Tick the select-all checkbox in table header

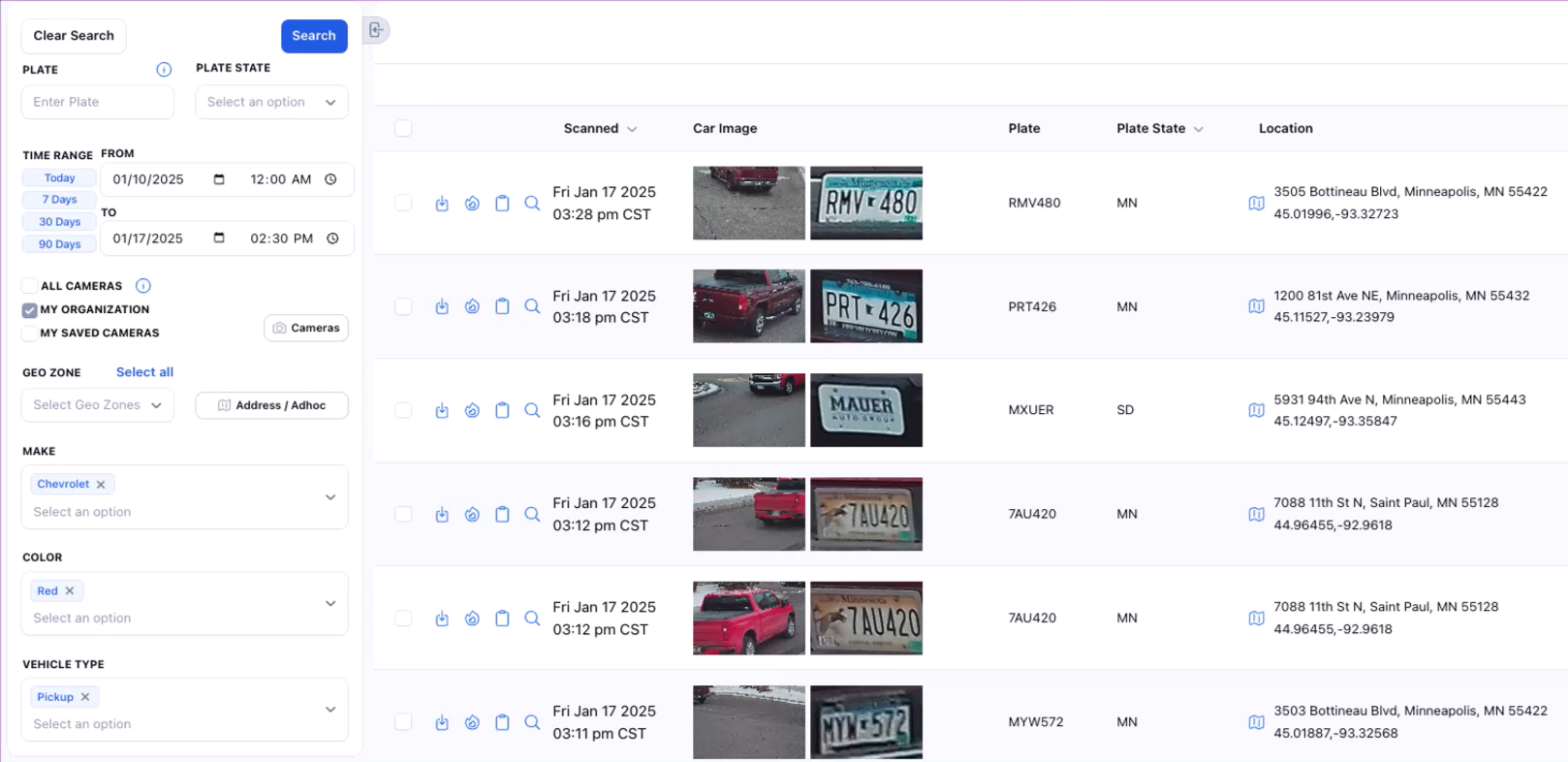[x=403, y=128]
